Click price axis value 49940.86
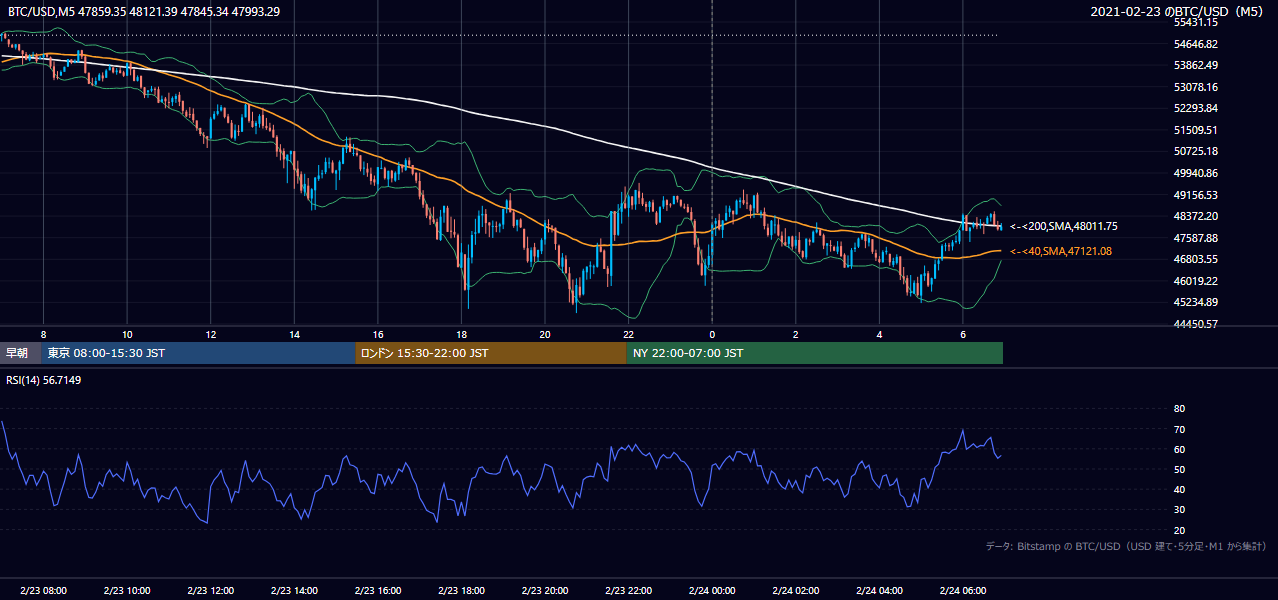The image size is (1278, 600). pyautogui.click(x=1195, y=173)
